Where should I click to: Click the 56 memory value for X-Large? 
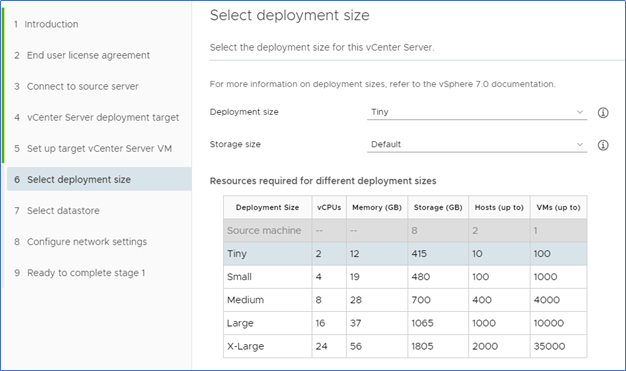pyautogui.click(x=356, y=346)
